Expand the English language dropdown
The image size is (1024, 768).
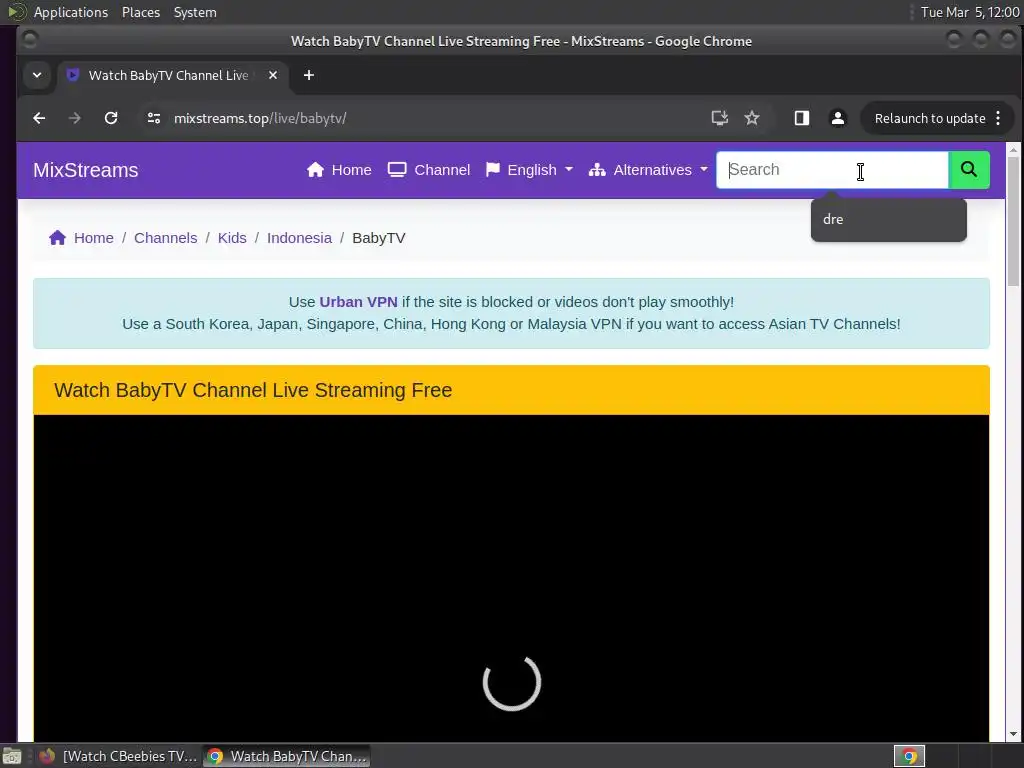(x=529, y=170)
